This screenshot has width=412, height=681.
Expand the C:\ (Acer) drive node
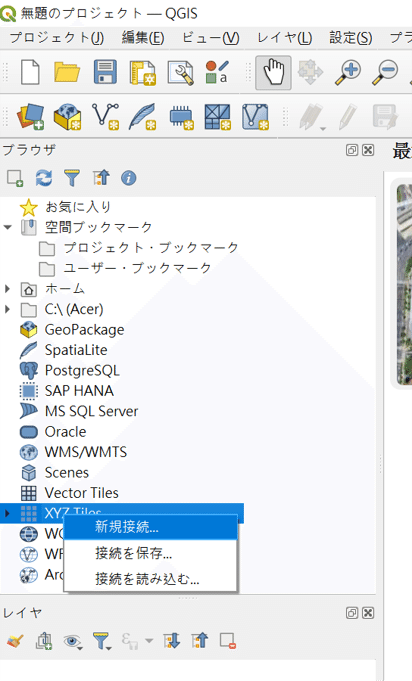coord(7,309)
